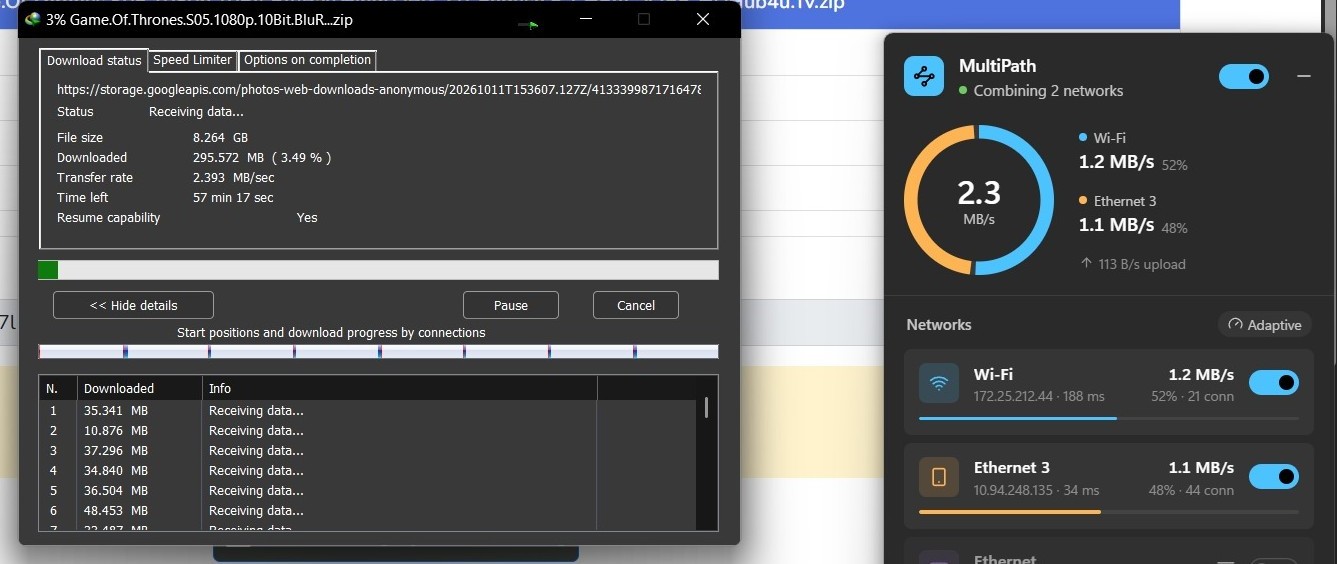Click the storage.googleapis.com download URL

point(379,89)
